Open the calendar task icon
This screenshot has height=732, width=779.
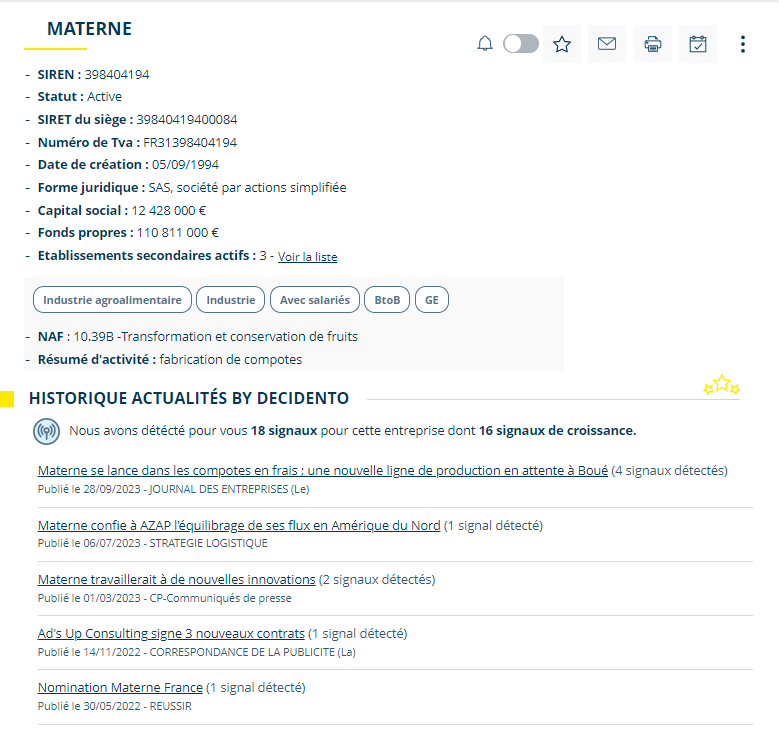pos(698,44)
